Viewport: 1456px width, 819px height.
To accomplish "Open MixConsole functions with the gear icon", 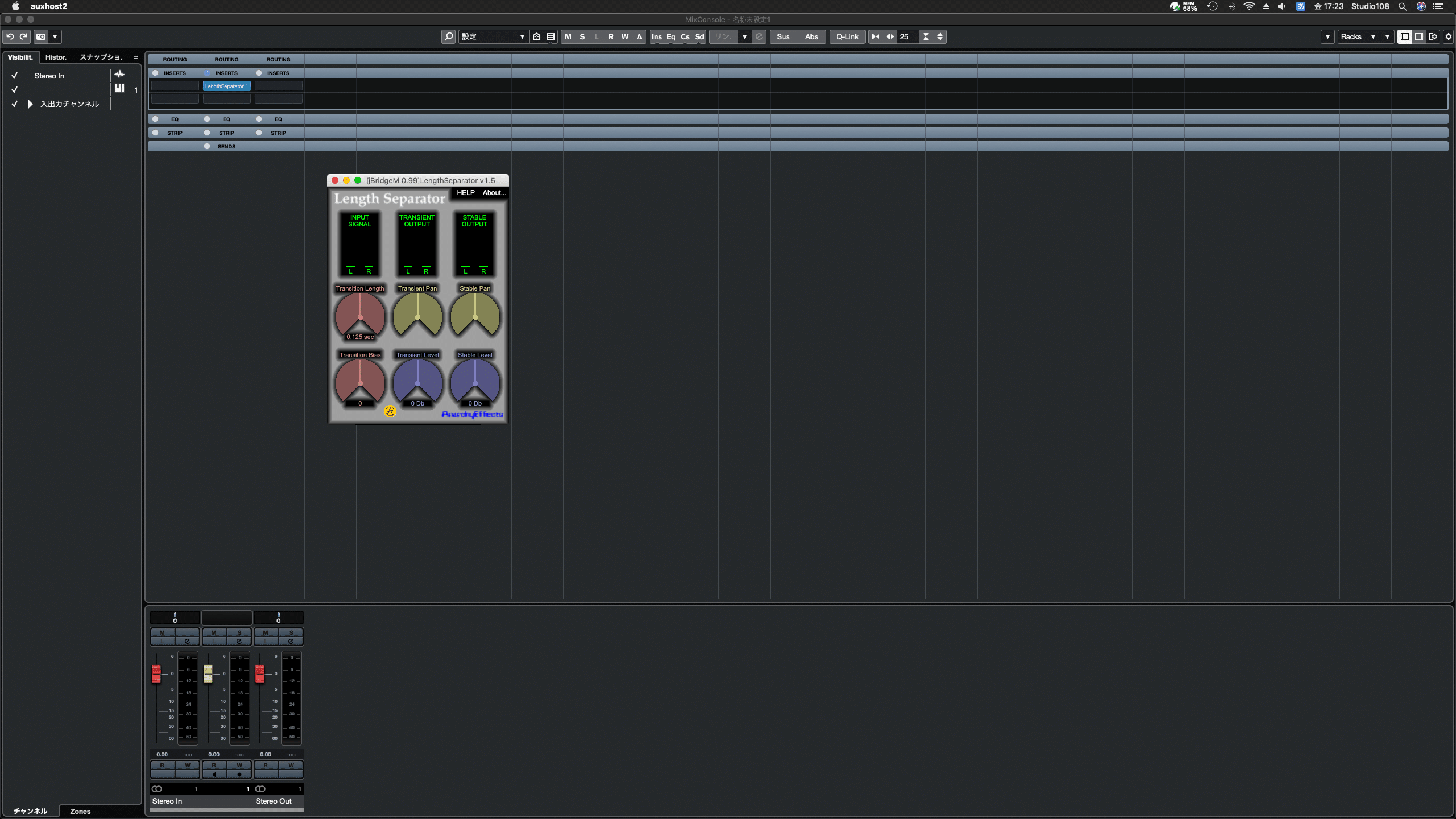I will (1447, 36).
